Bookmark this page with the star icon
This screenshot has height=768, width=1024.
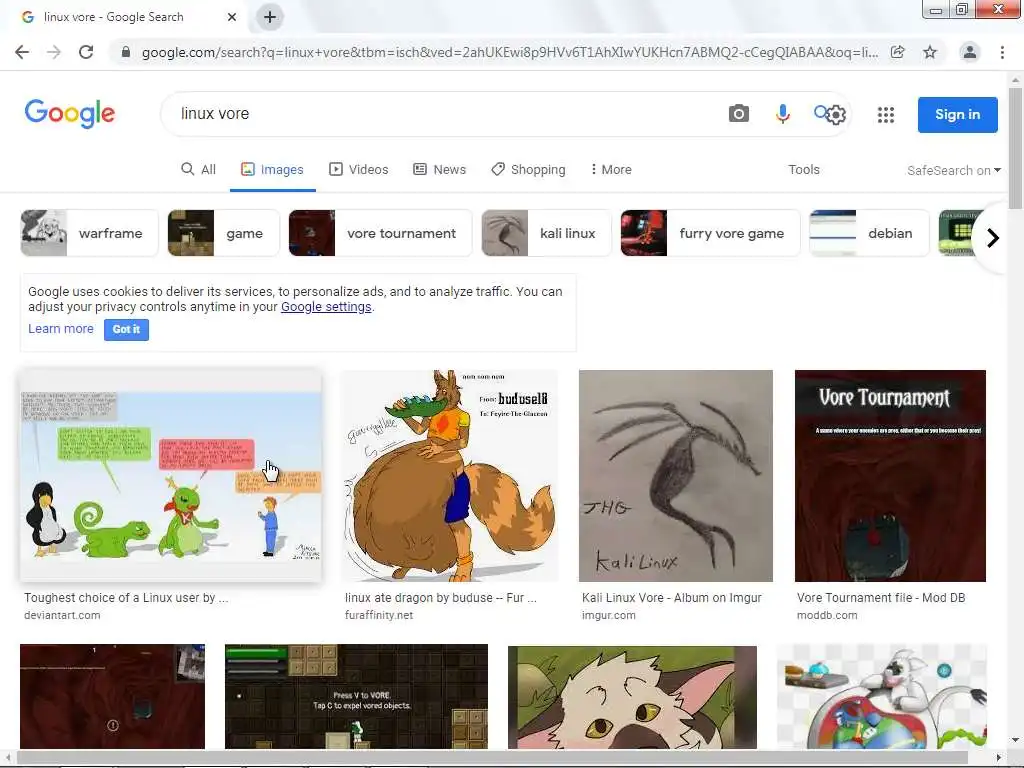(x=930, y=52)
